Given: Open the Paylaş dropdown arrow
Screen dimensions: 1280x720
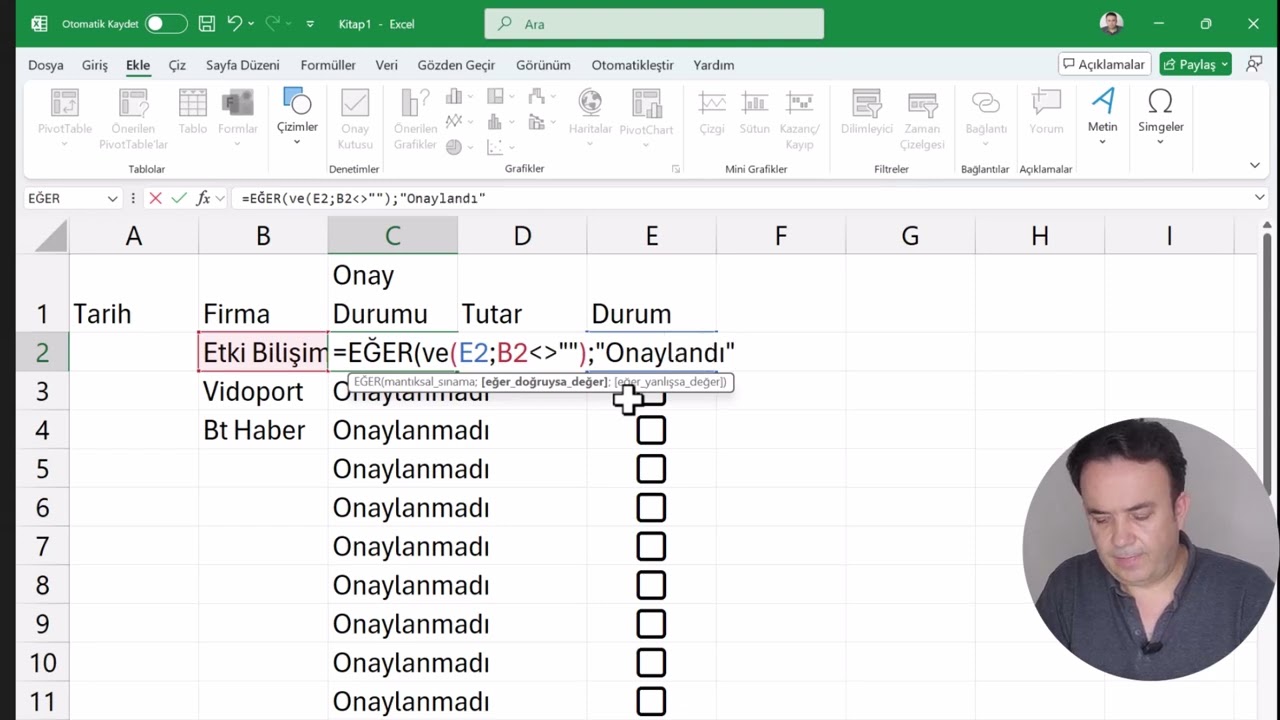Looking at the screenshot, I should [x=1225, y=64].
